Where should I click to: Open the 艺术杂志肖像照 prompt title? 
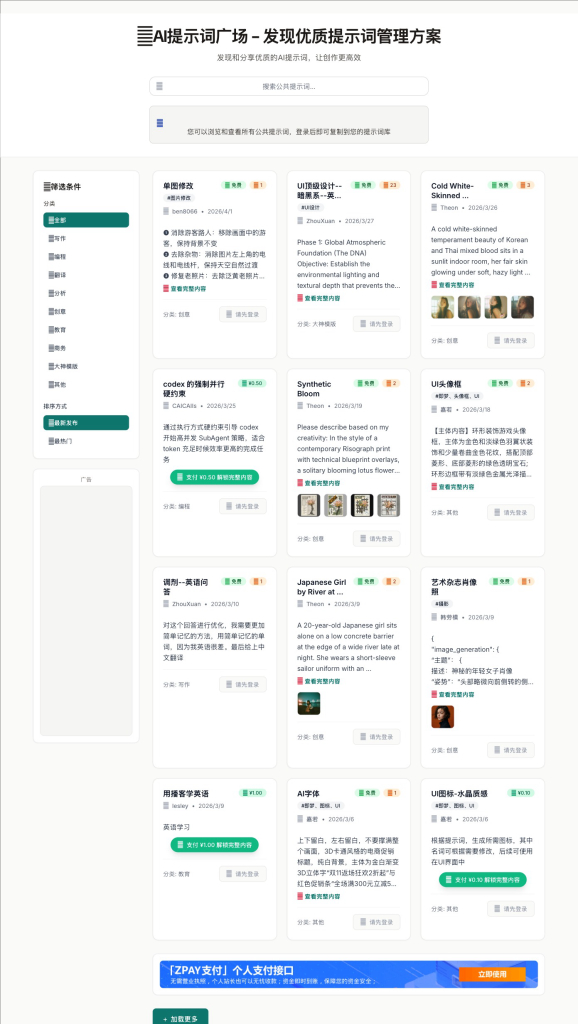tap(454, 586)
